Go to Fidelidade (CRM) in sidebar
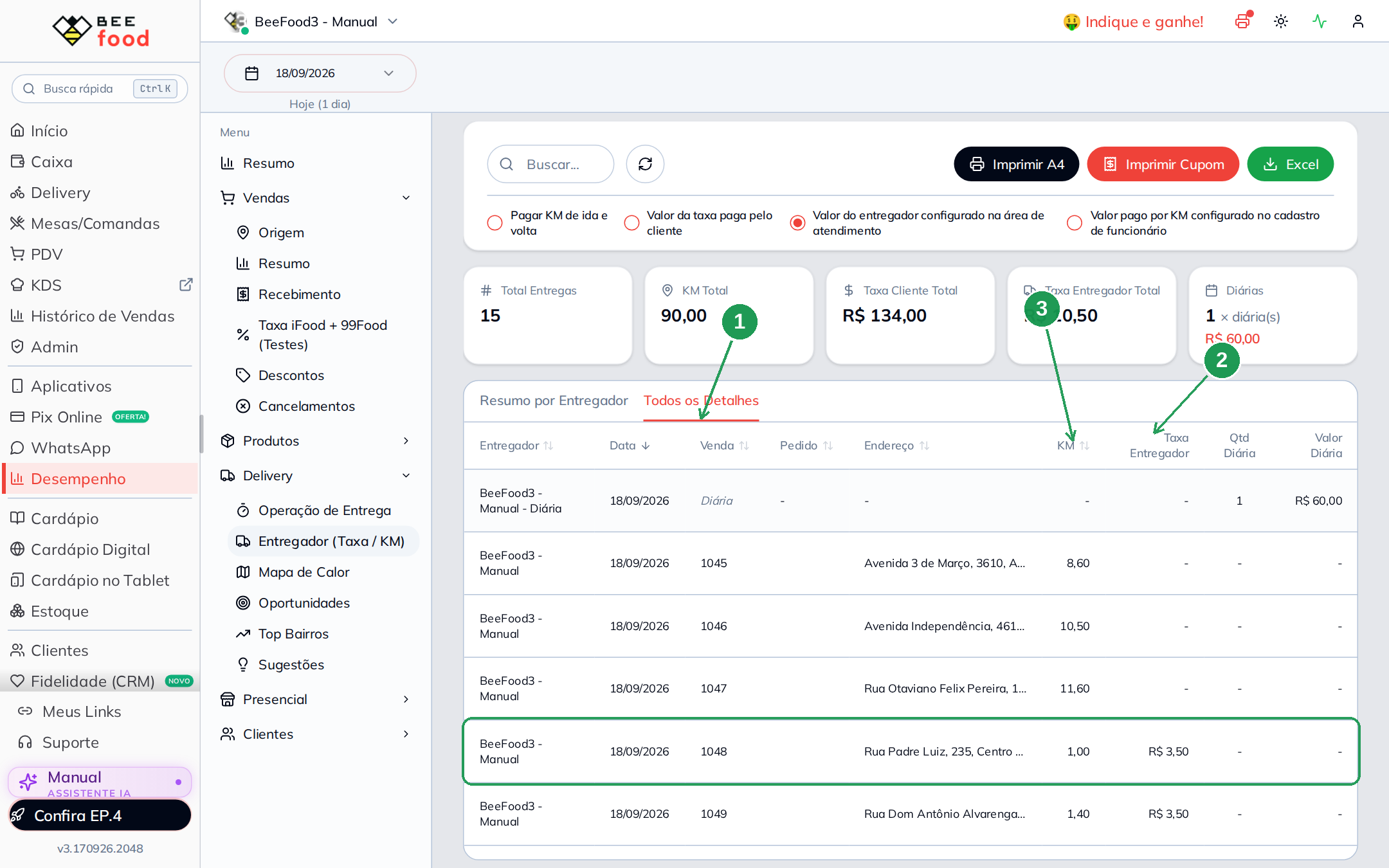The image size is (1389, 868). tap(100, 681)
